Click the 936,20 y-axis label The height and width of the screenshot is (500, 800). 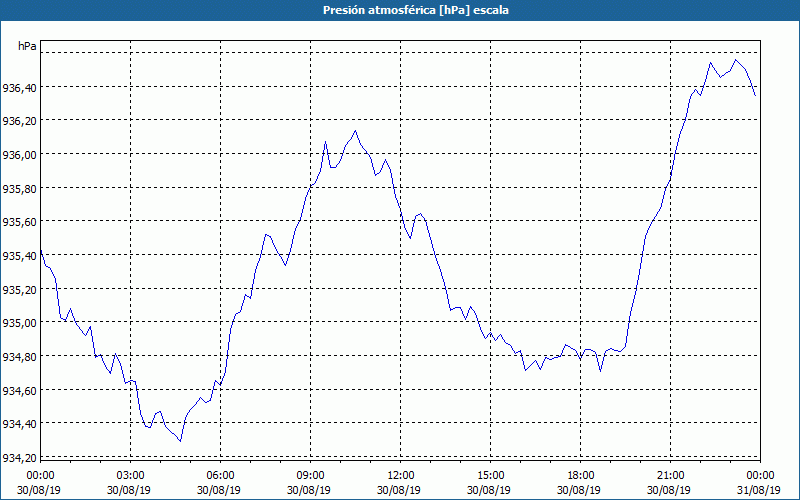point(19,121)
